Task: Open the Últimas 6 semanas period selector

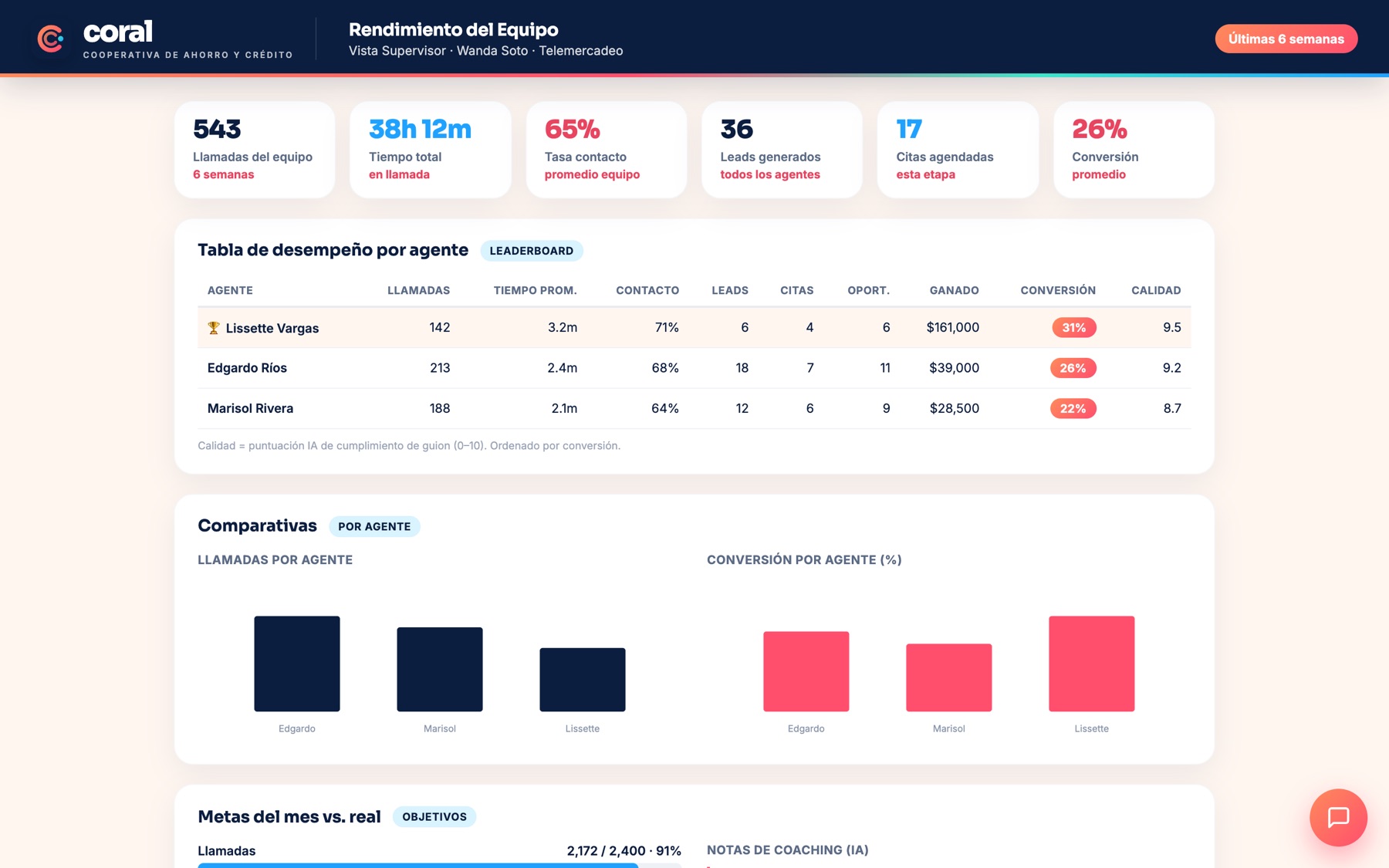Action: [x=1286, y=39]
